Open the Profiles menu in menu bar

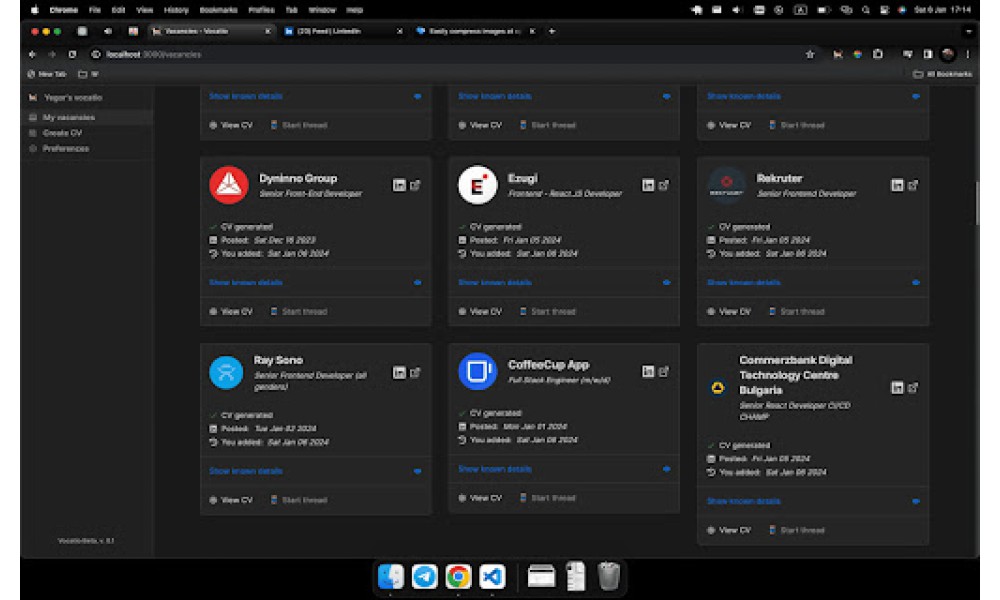tap(261, 10)
